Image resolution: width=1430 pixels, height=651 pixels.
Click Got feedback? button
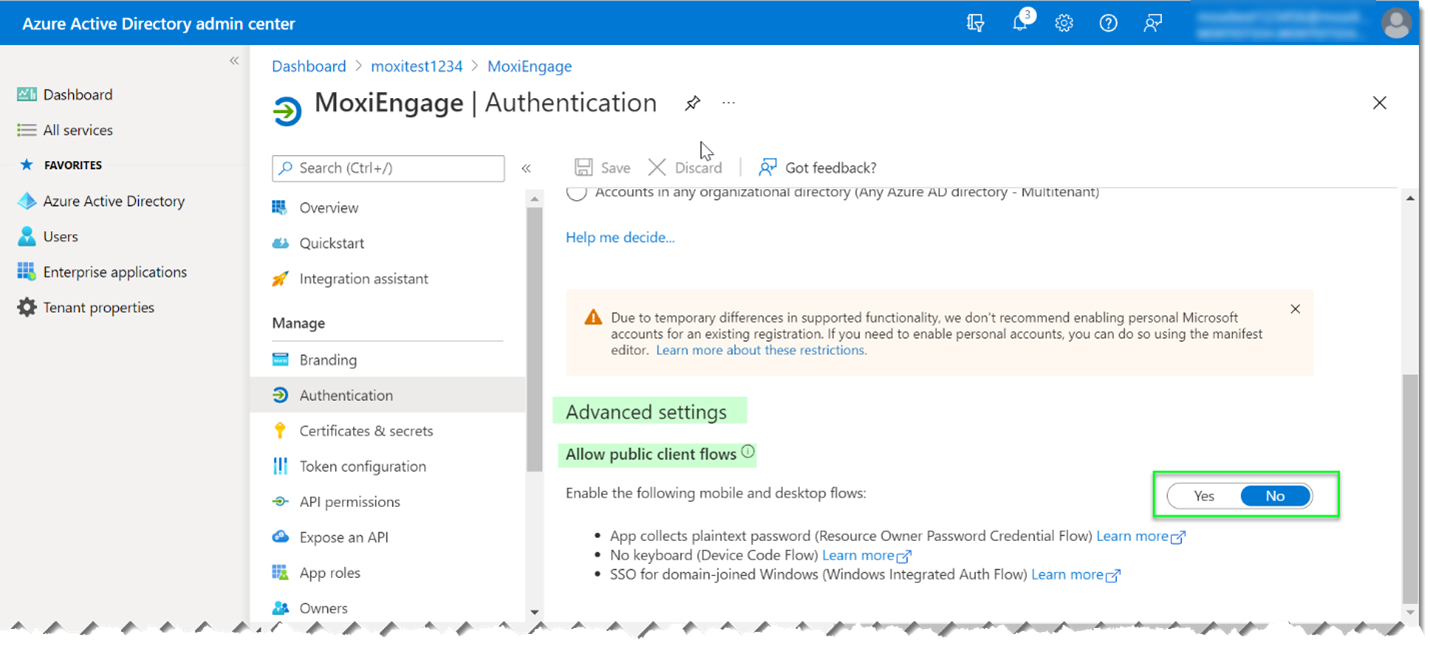pos(818,167)
